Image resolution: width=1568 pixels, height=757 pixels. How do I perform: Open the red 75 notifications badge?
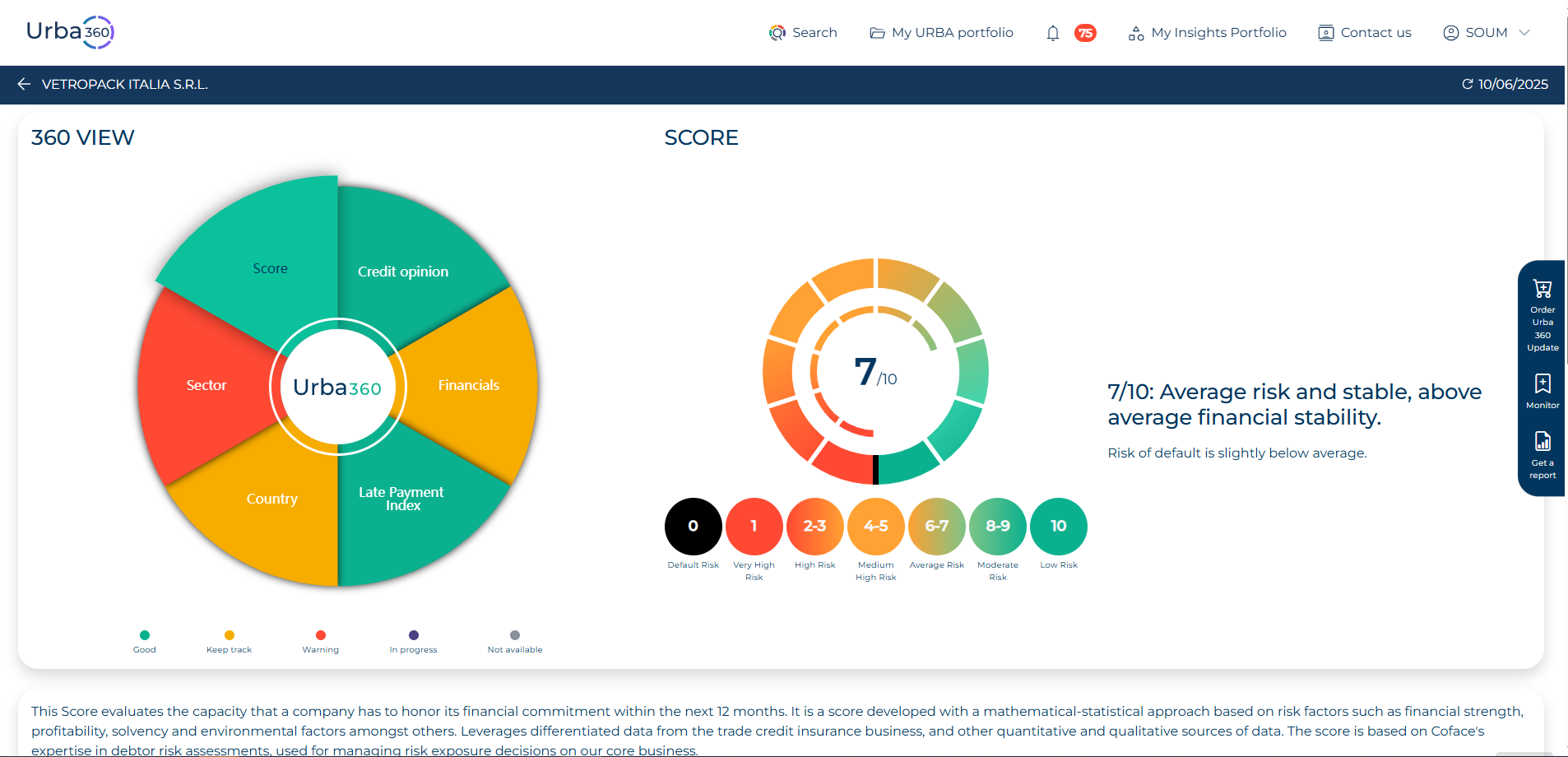[x=1085, y=33]
